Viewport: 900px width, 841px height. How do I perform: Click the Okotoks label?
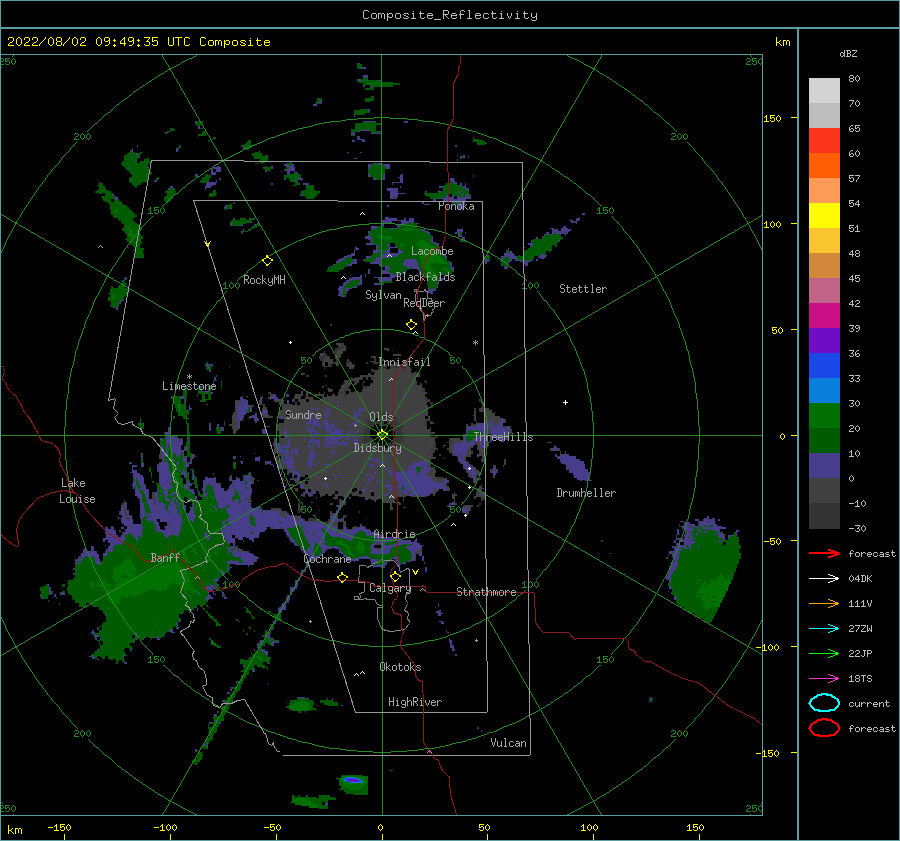pos(400,666)
